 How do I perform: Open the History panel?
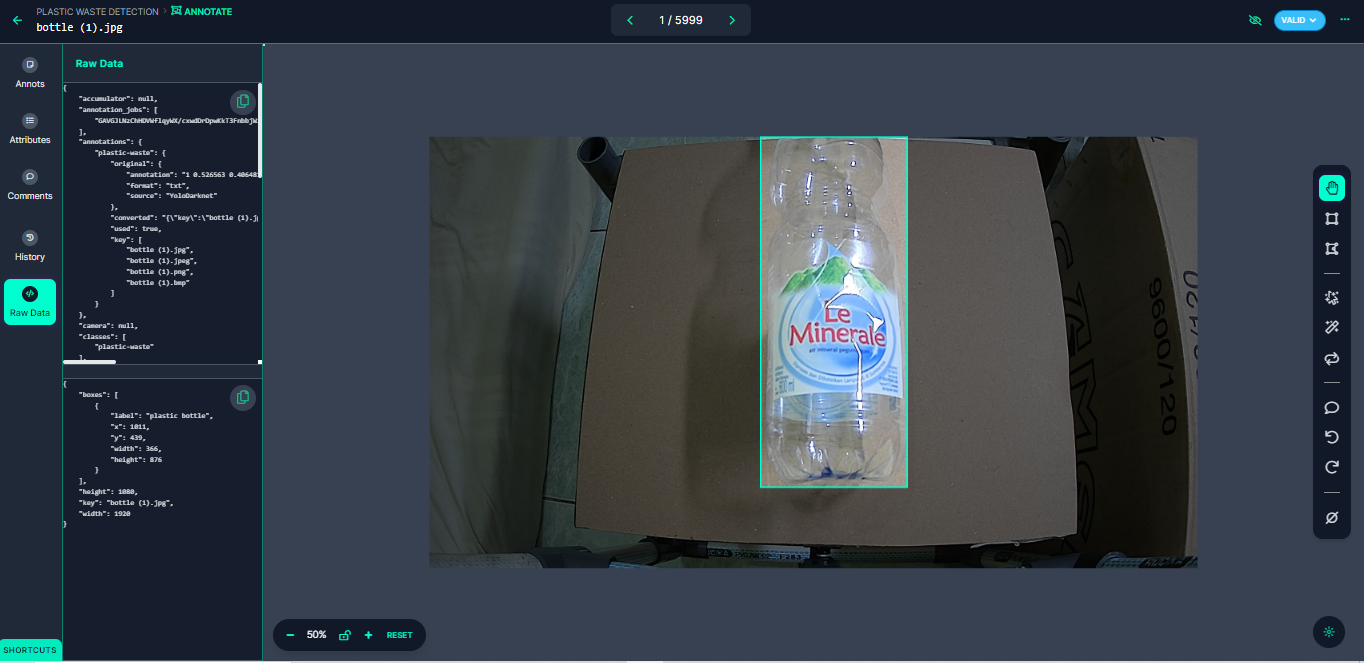pyautogui.click(x=29, y=245)
